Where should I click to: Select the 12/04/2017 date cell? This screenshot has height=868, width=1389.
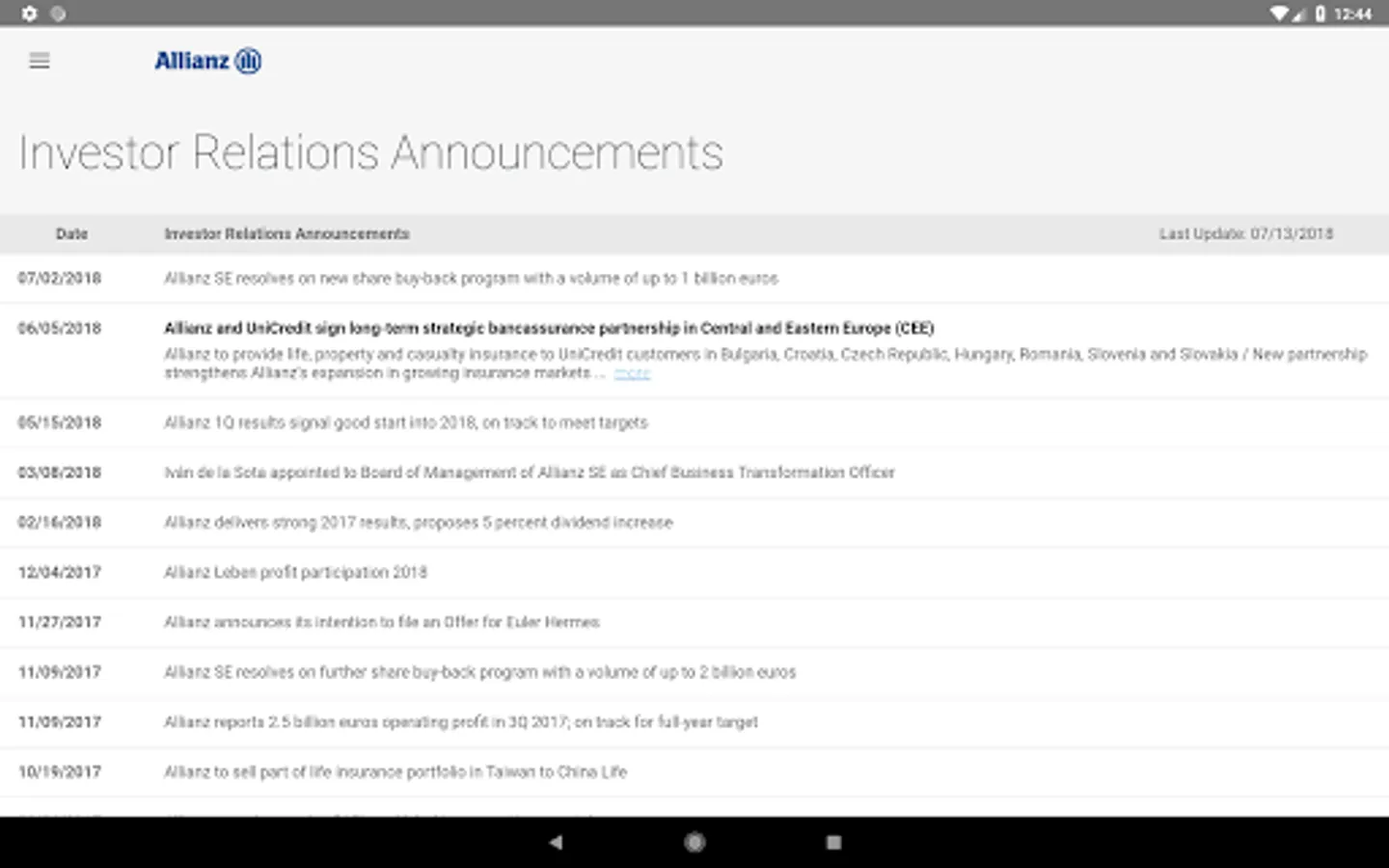point(60,572)
